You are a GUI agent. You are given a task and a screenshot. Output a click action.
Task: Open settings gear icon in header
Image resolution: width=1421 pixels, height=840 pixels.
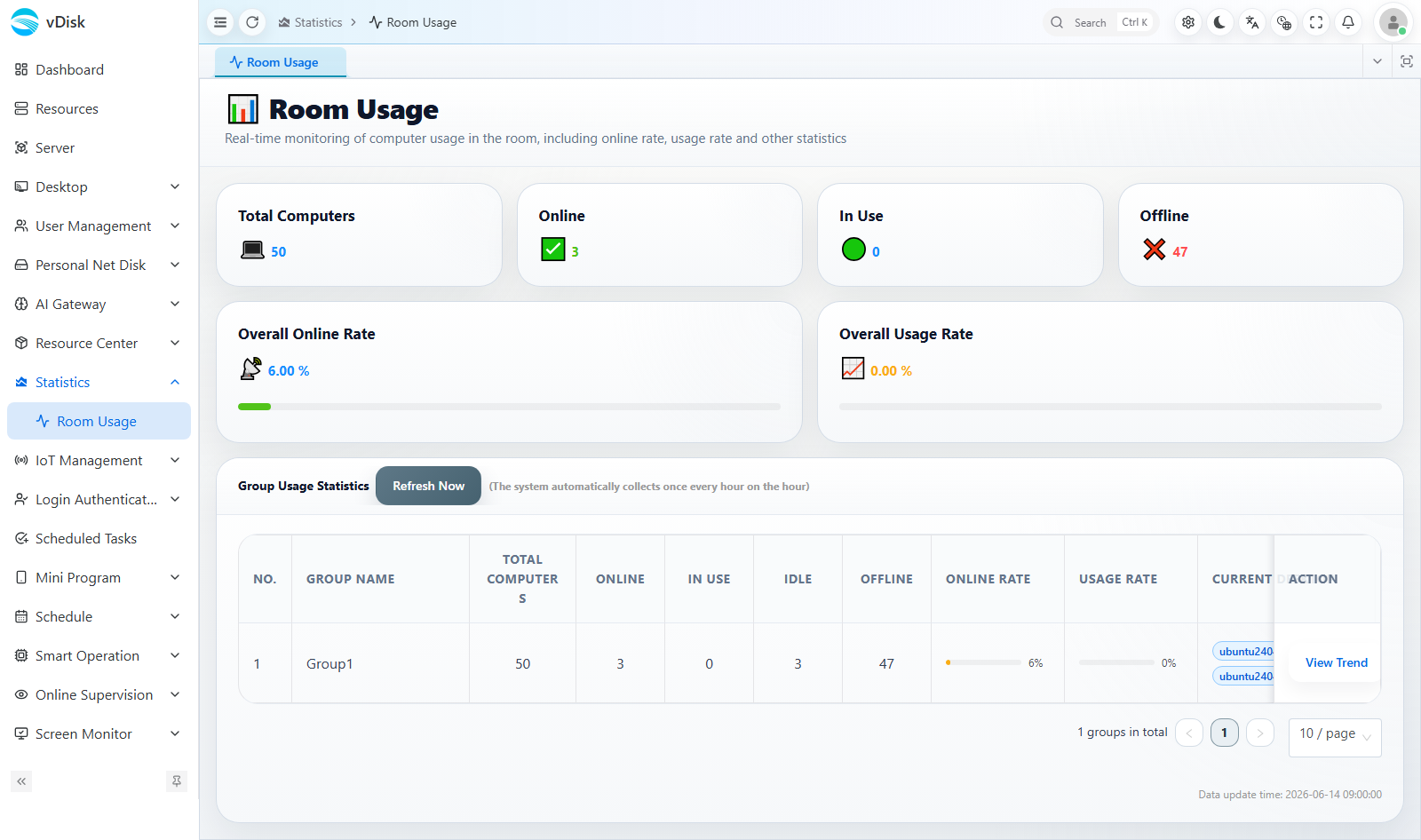point(1188,22)
